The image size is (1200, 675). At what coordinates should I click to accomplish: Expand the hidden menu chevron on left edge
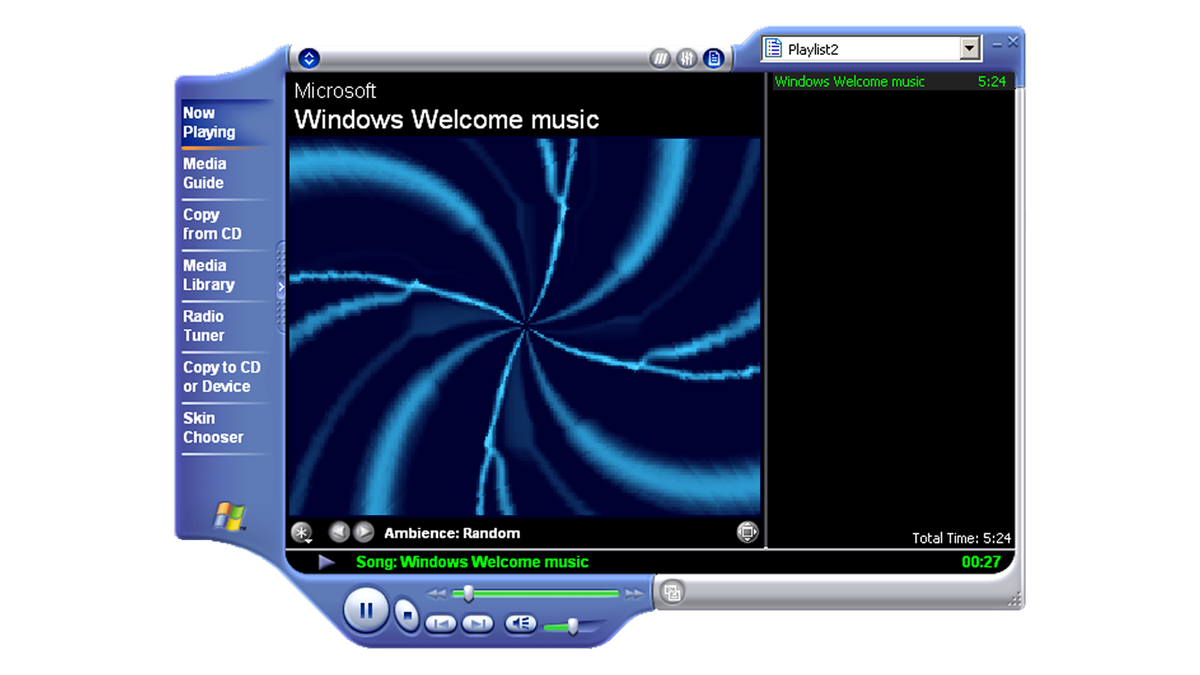281,286
